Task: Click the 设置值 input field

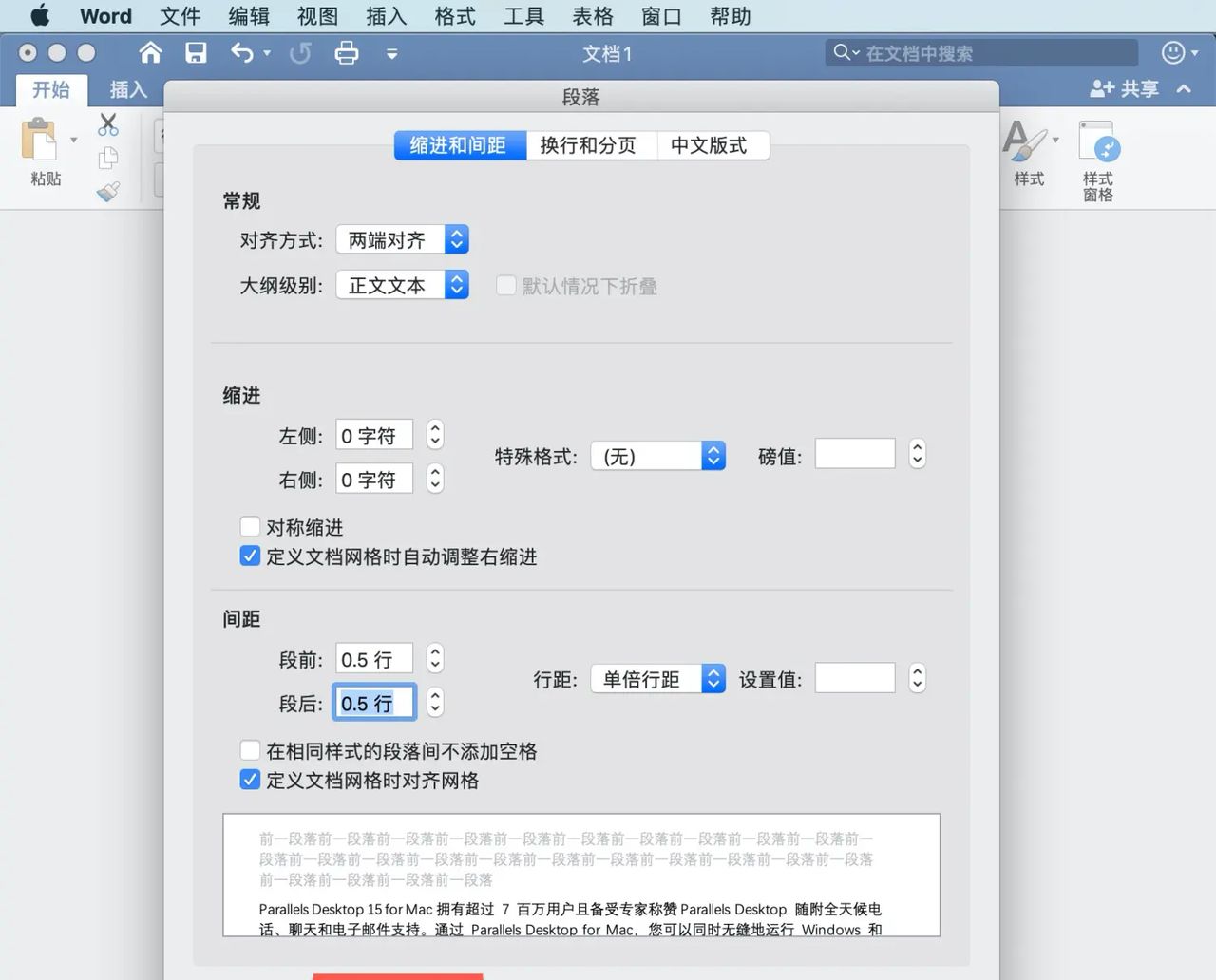Action: 853,678
